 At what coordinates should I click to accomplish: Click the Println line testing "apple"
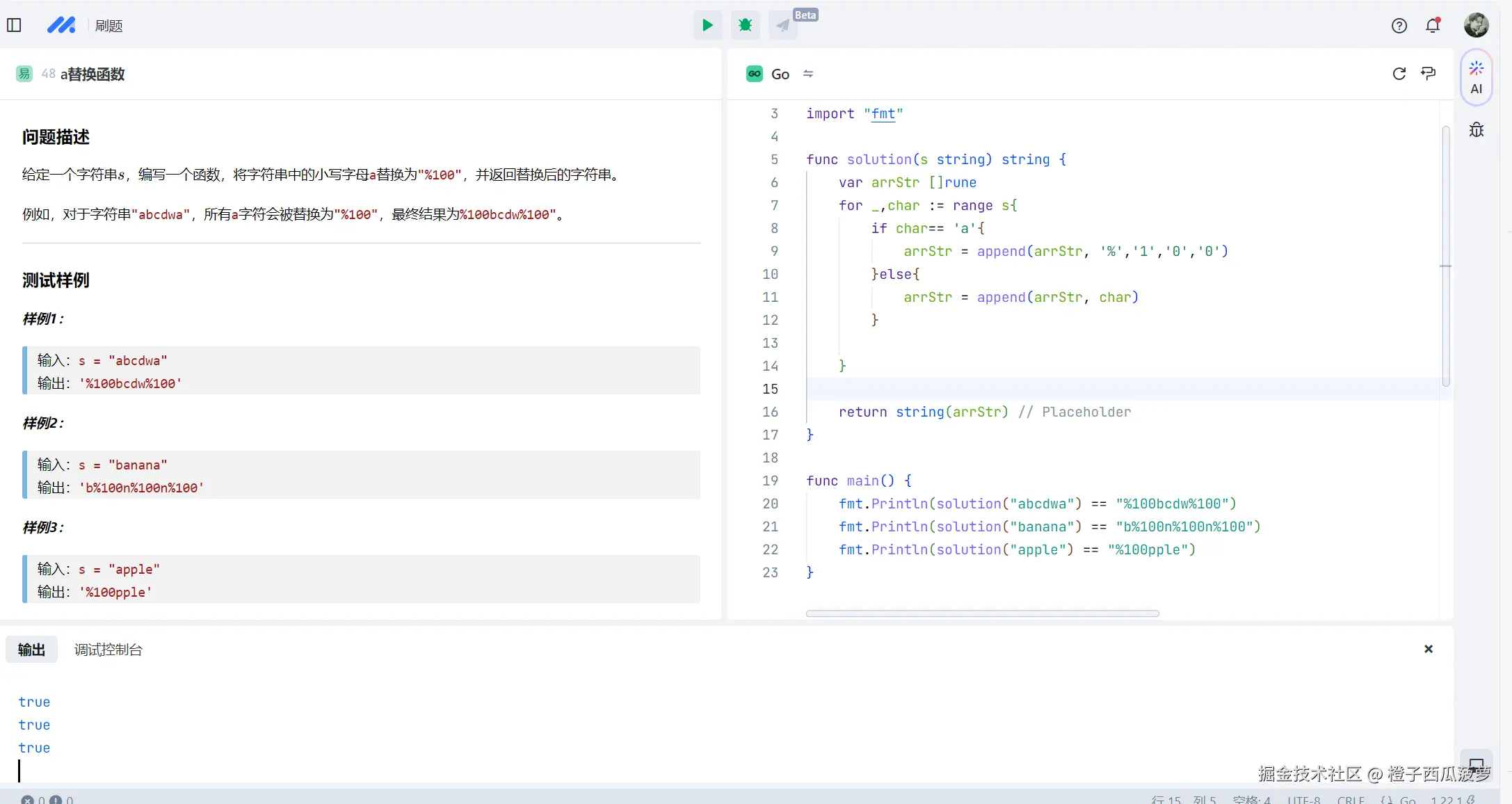tap(1017, 549)
